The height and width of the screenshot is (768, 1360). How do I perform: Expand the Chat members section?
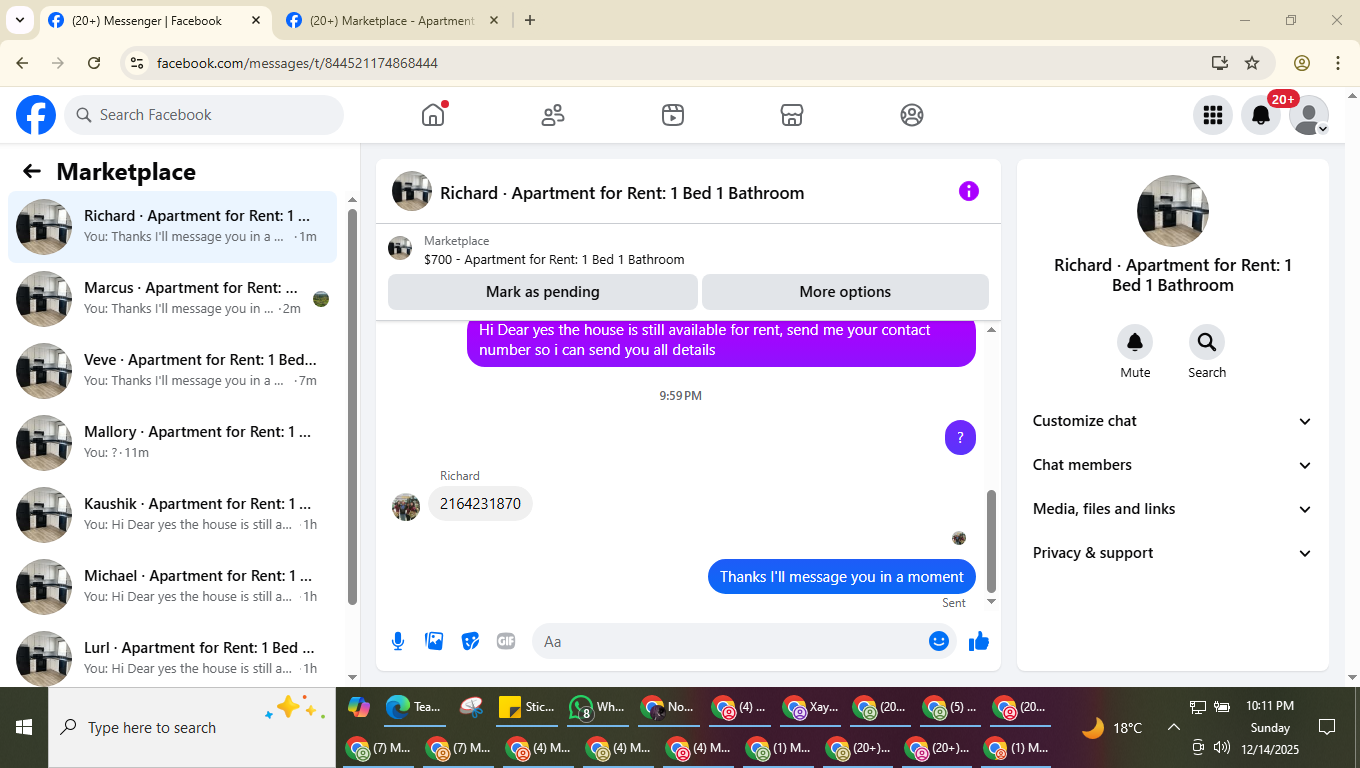pos(1173,465)
